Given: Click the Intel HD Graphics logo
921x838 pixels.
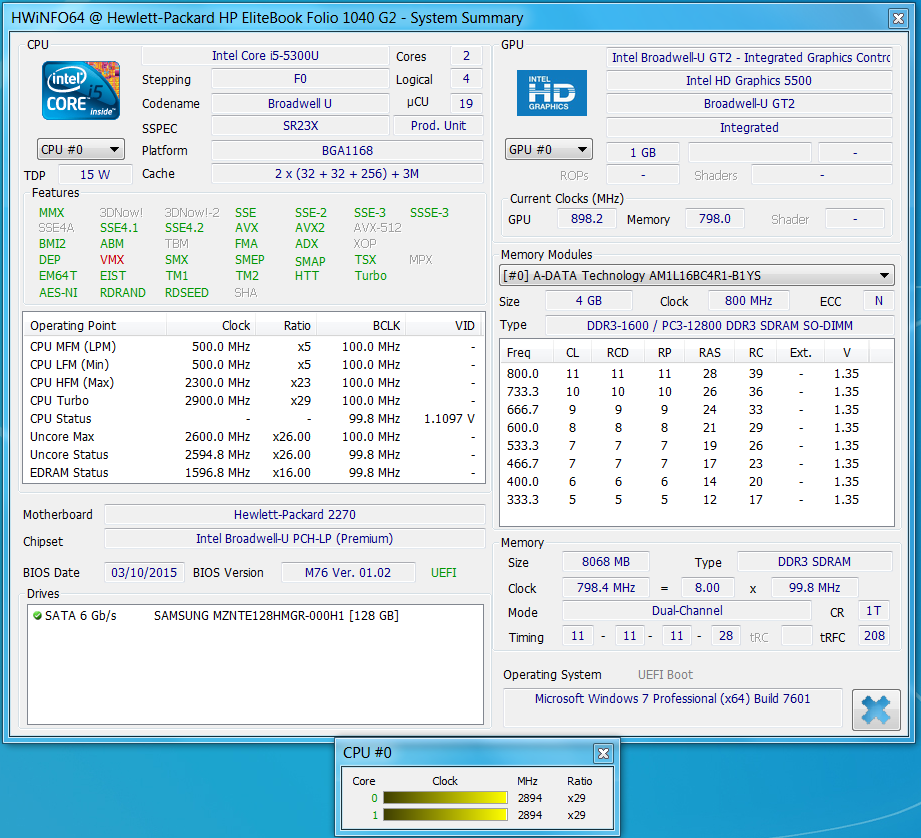Looking at the screenshot, I should [552, 93].
